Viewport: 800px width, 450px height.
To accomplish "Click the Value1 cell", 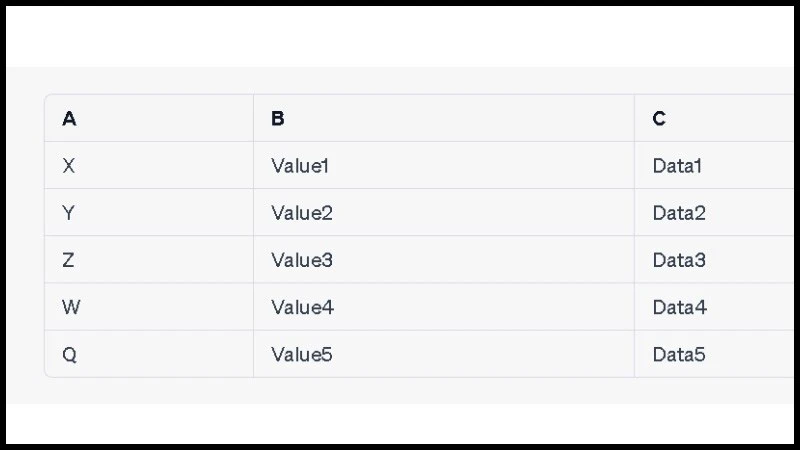I will tap(300, 166).
